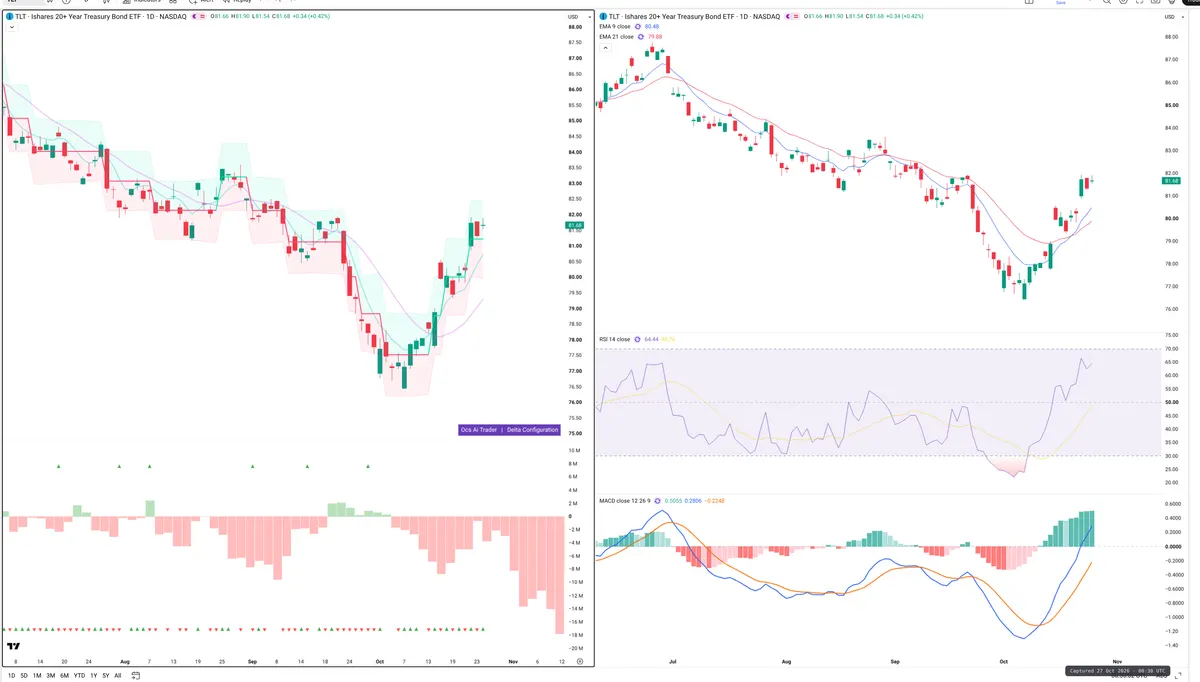
Task: Select the RSI 14 close indicator legend
Action: pos(615,339)
